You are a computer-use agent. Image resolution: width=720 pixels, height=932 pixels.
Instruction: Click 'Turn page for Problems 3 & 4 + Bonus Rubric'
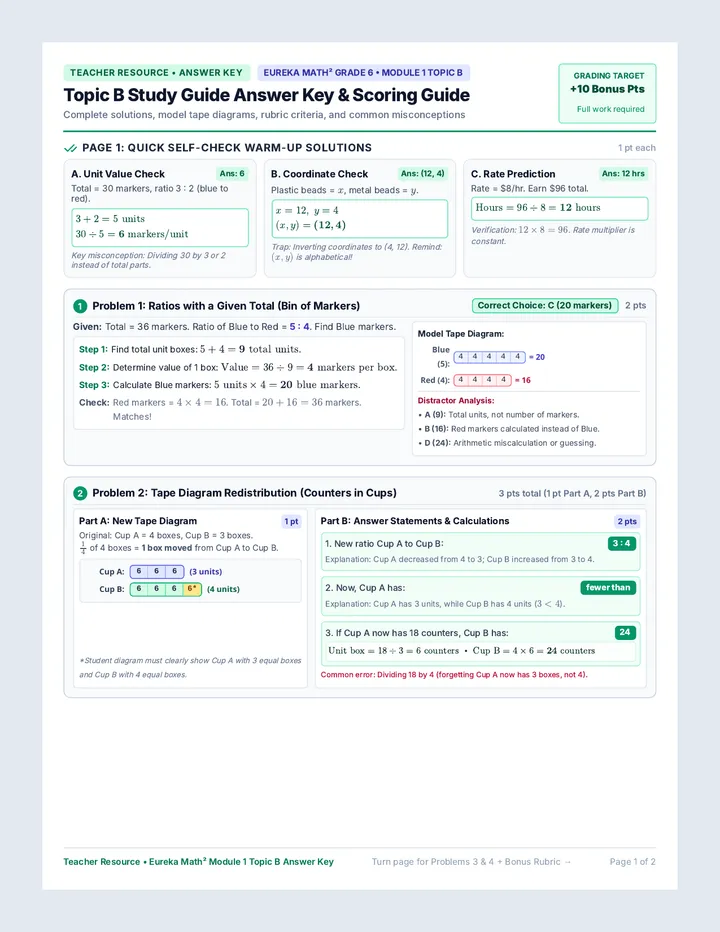(471, 862)
